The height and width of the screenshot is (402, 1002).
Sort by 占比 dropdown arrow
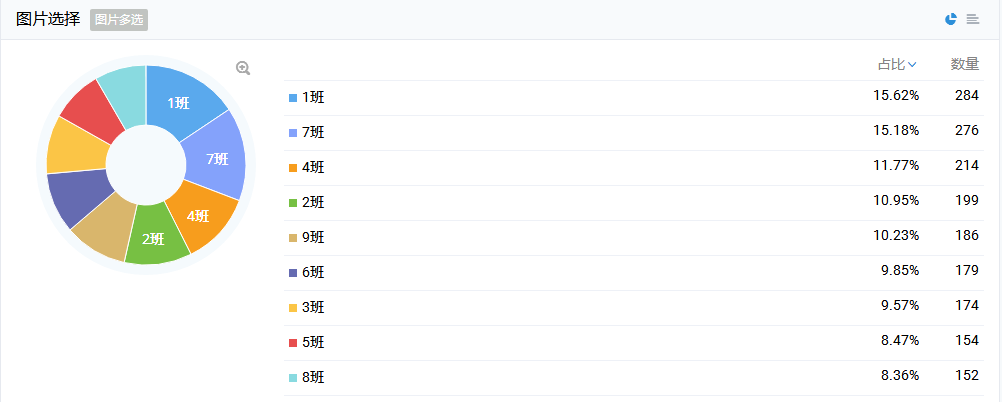[x=913, y=65]
